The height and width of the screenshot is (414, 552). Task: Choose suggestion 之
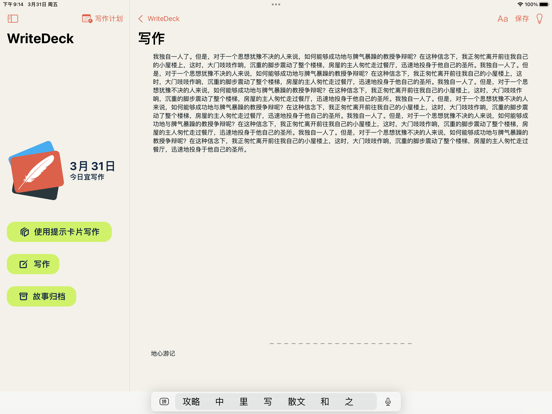pyautogui.click(x=349, y=401)
